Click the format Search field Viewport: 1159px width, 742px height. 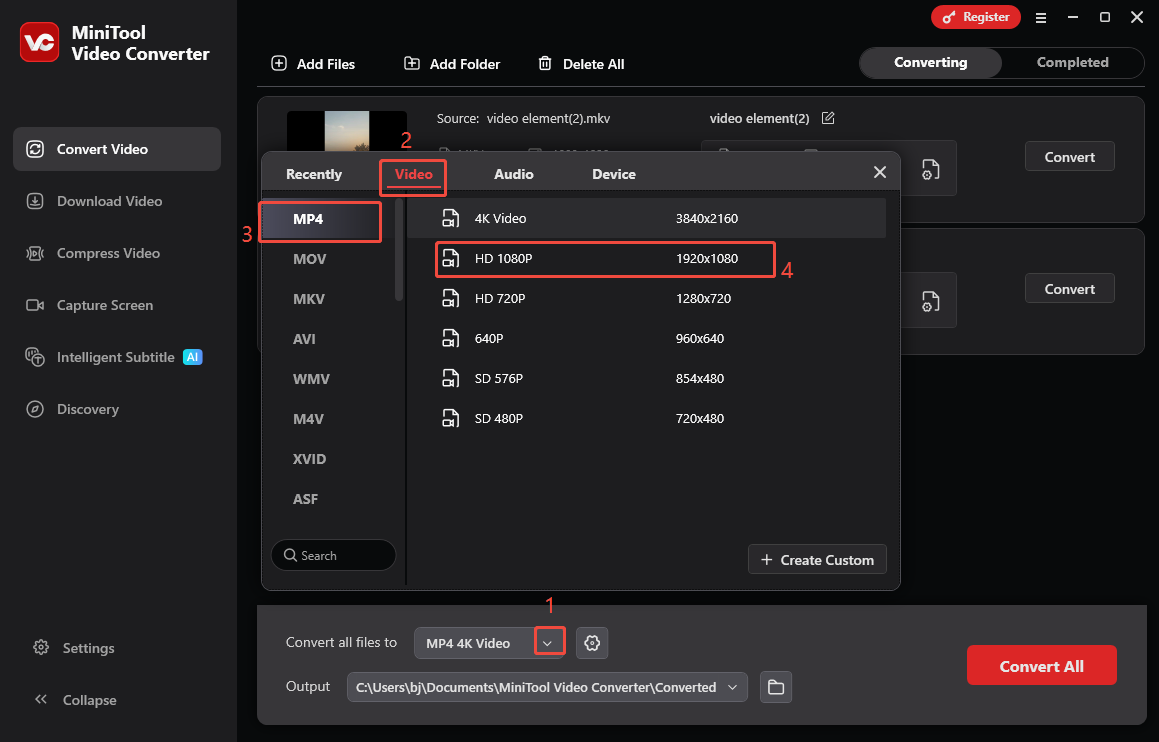tap(333, 555)
